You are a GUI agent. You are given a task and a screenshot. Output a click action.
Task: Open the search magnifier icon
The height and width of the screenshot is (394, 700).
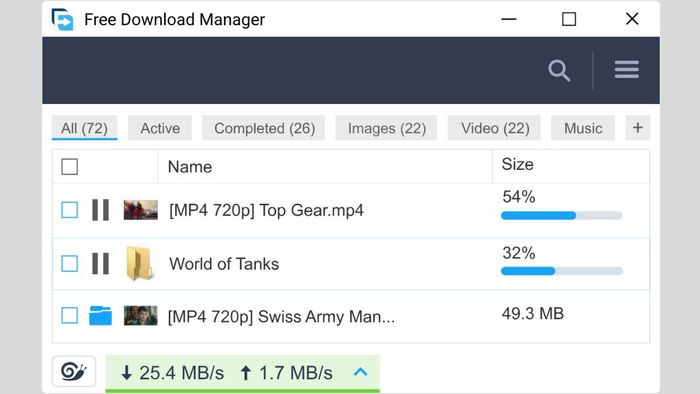(559, 71)
